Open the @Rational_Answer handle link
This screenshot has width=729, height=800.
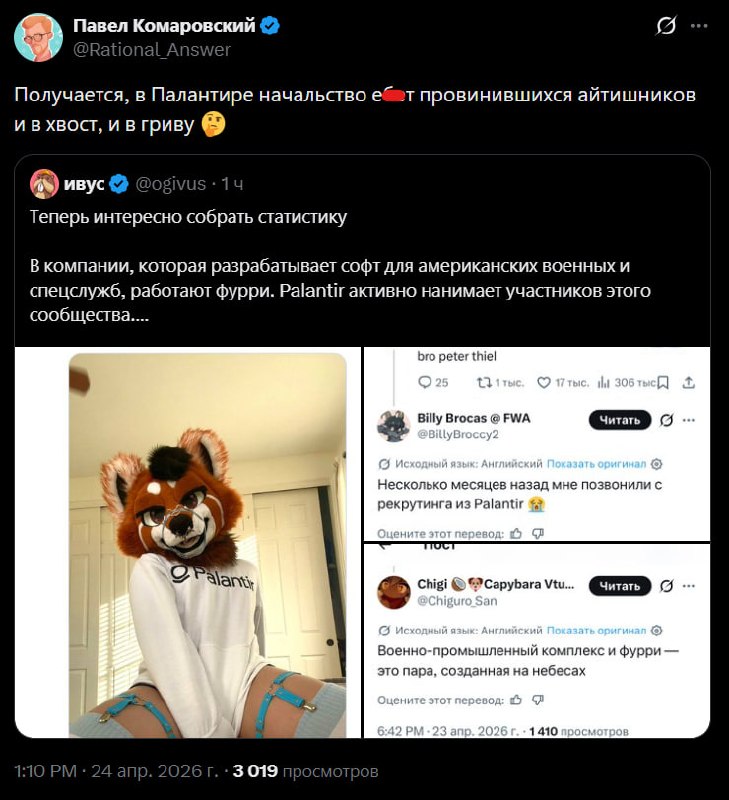tap(152, 49)
